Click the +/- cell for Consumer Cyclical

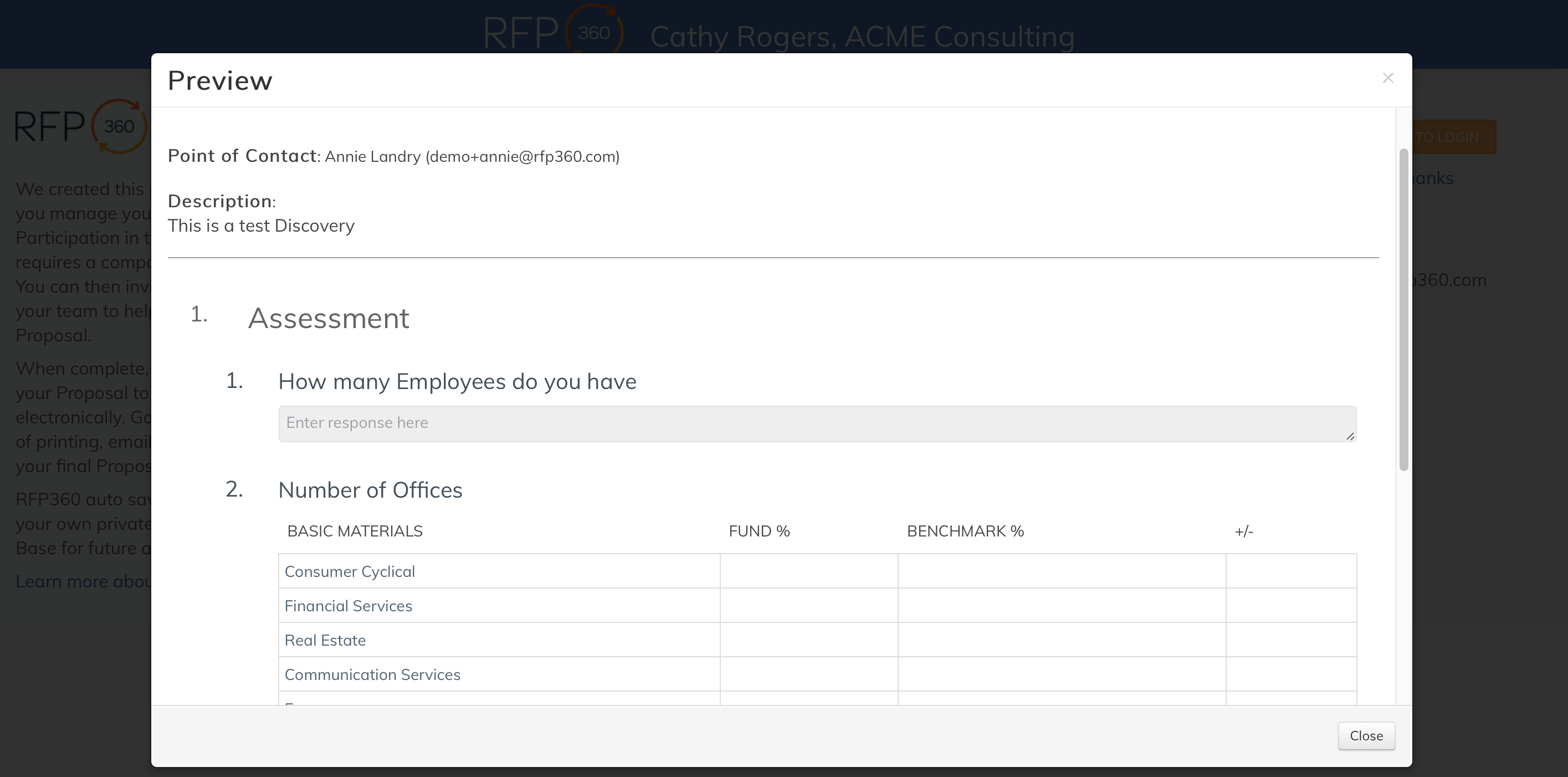click(1290, 571)
